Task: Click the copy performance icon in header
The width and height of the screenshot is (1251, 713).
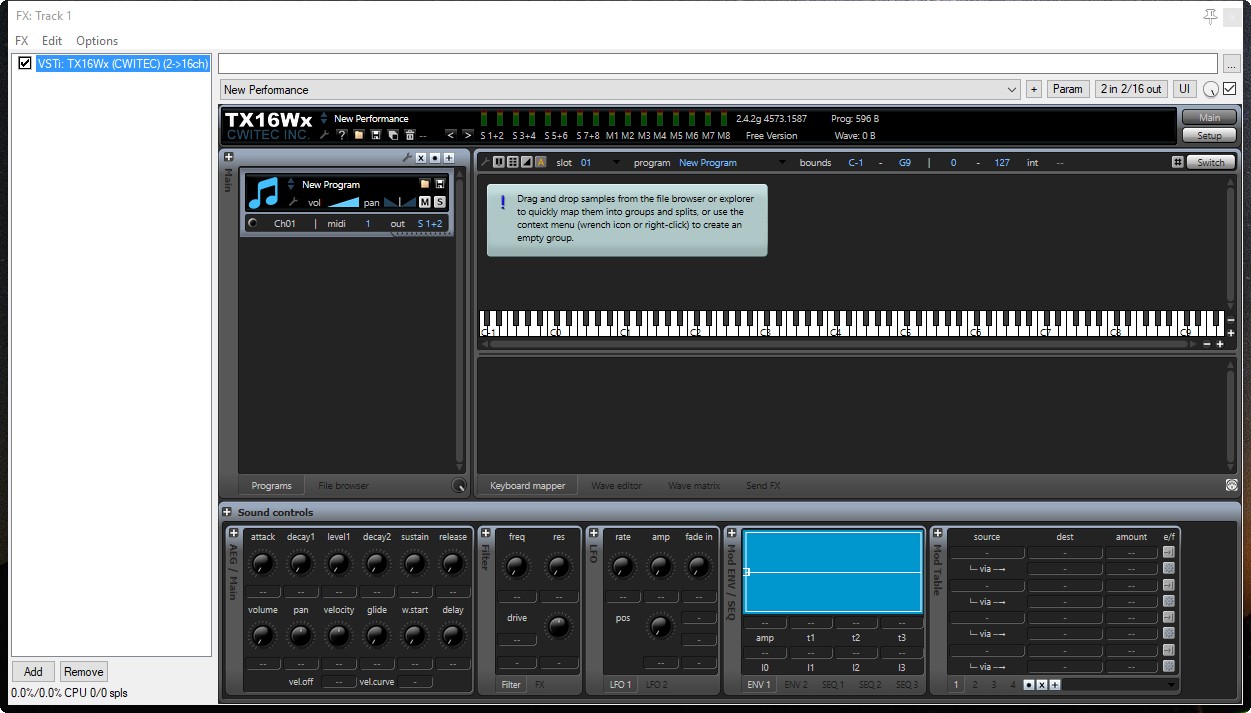Action: tap(393, 135)
